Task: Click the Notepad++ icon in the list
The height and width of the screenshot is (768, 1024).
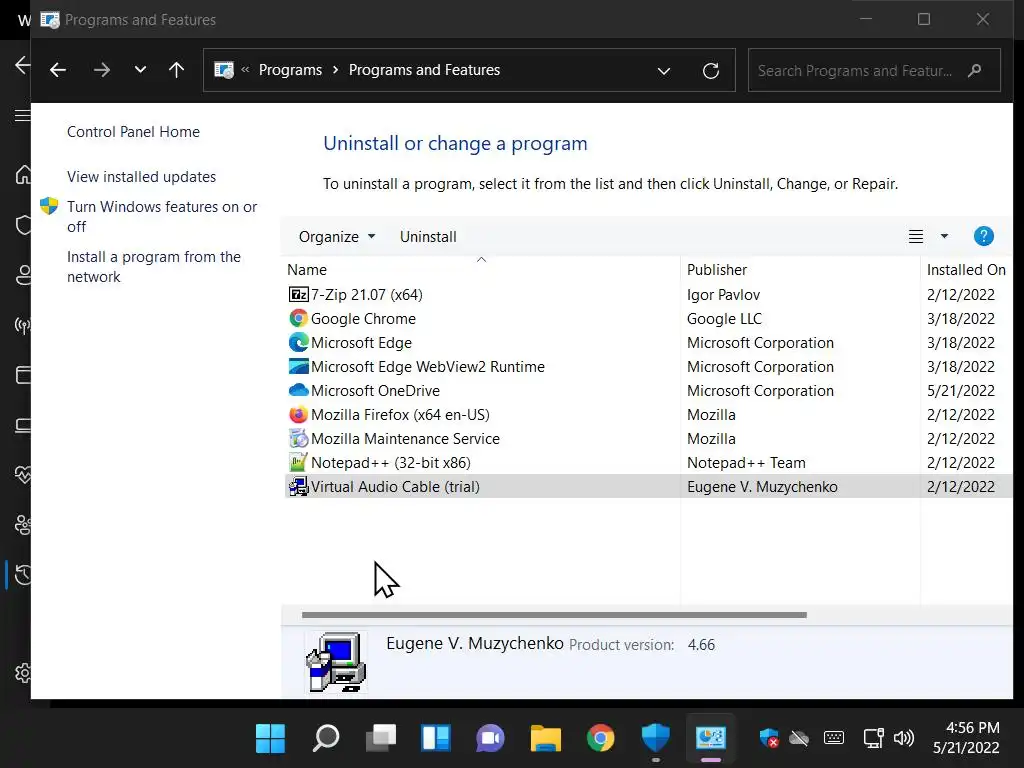Action: click(298, 462)
